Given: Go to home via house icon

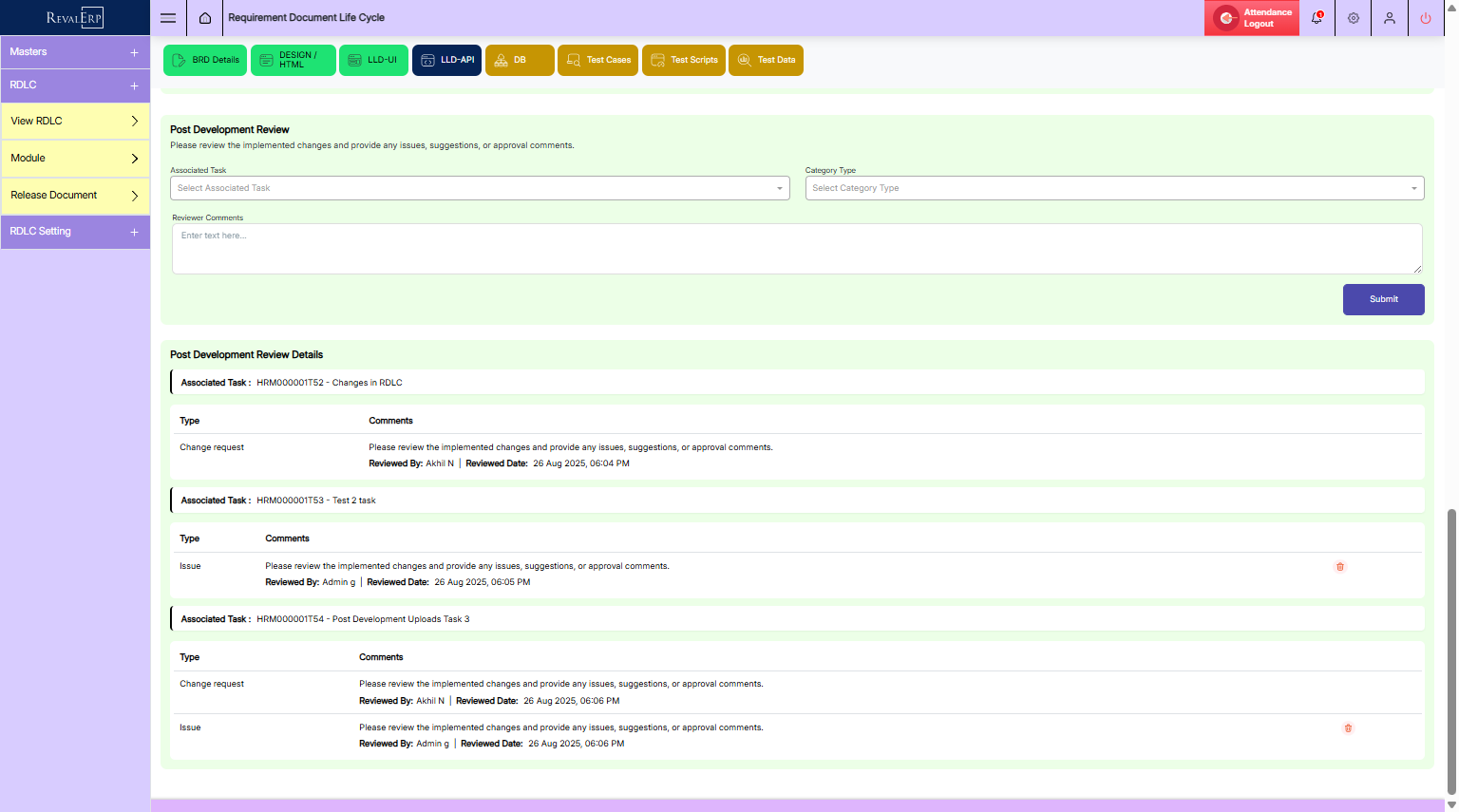Looking at the screenshot, I should 205,18.
